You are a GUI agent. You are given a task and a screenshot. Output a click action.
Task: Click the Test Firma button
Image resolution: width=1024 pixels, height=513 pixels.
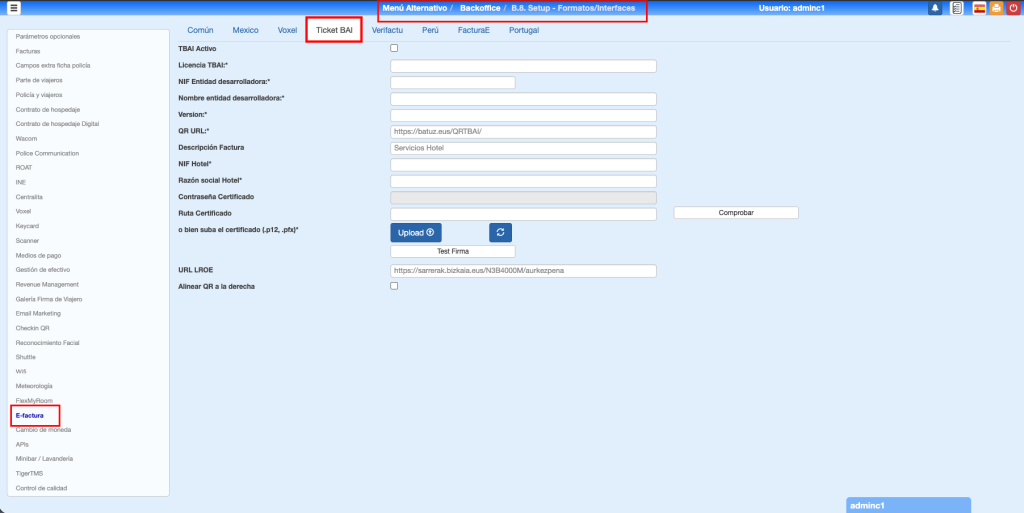pos(452,252)
